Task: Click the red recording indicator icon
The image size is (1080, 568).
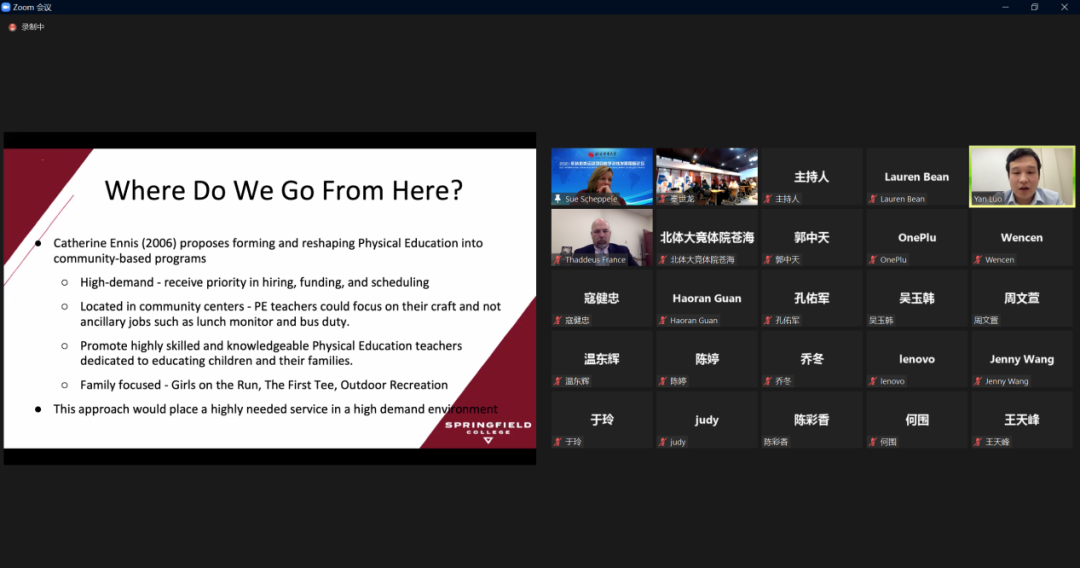Action: [13, 27]
